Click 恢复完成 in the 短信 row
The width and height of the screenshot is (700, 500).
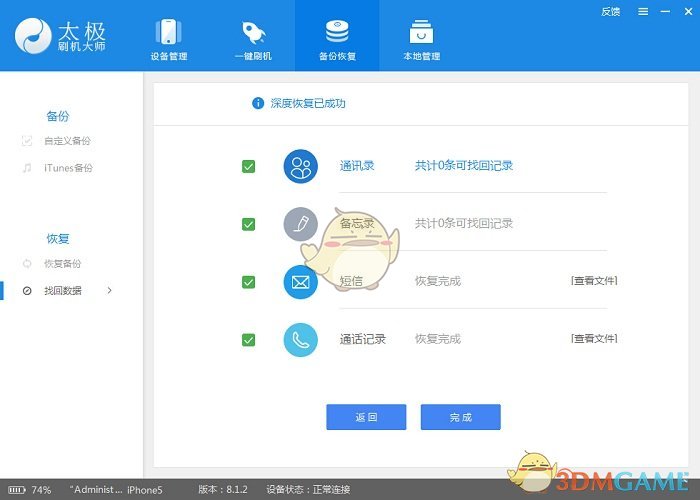click(x=438, y=281)
